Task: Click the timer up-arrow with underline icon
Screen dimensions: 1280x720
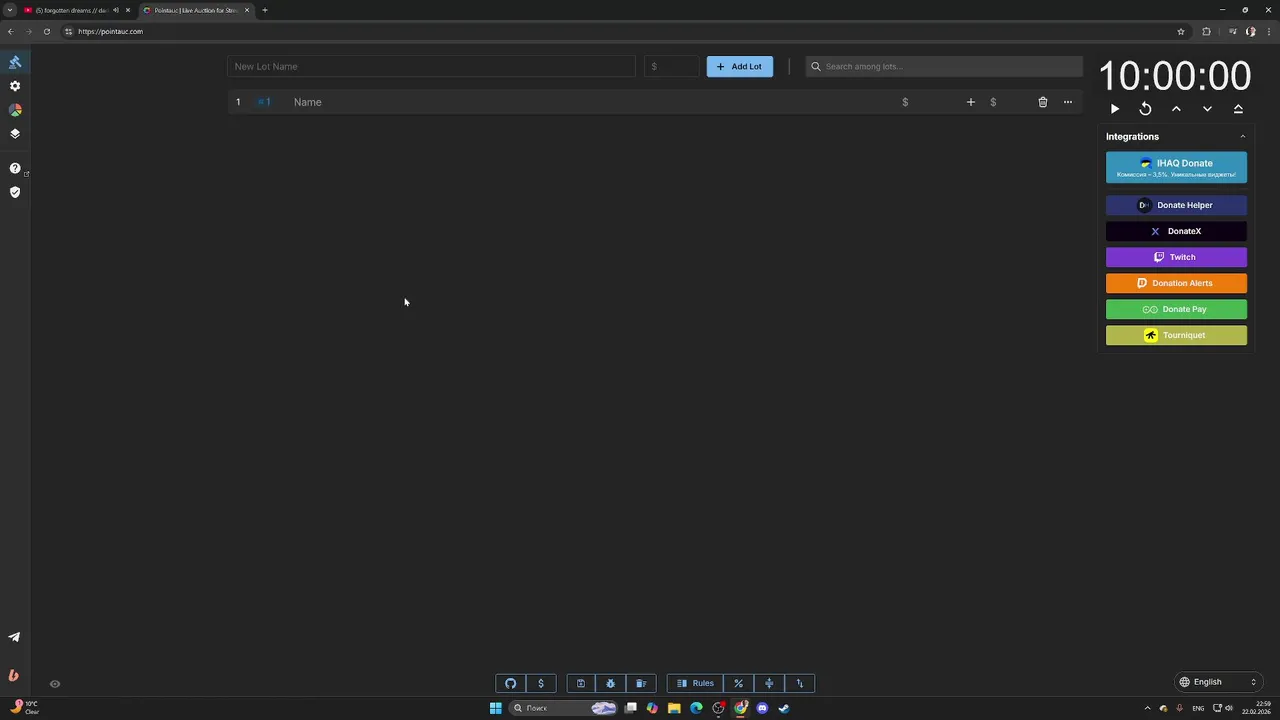Action: coord(1238,109)
